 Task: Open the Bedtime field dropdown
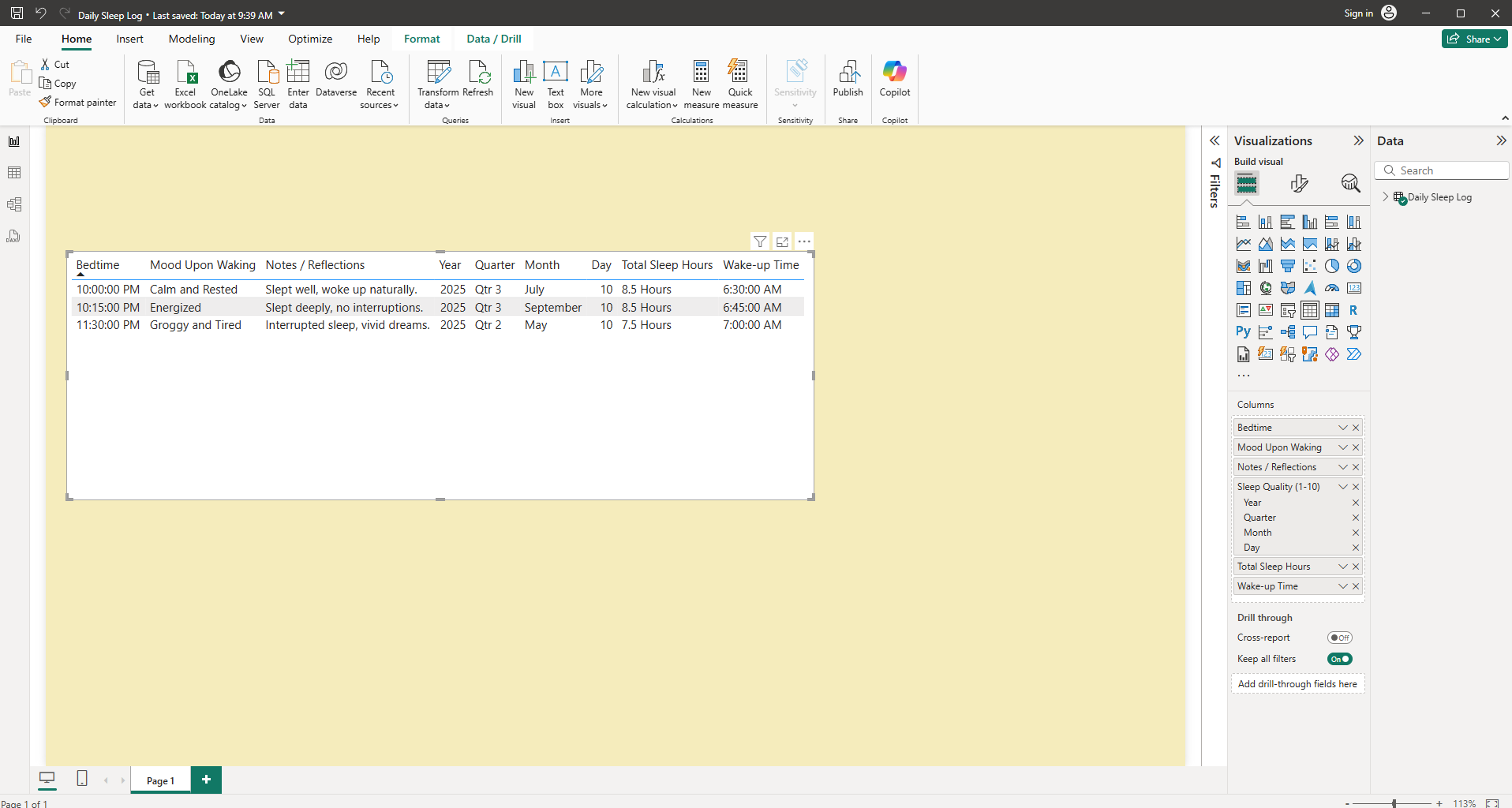(1342, 428)
